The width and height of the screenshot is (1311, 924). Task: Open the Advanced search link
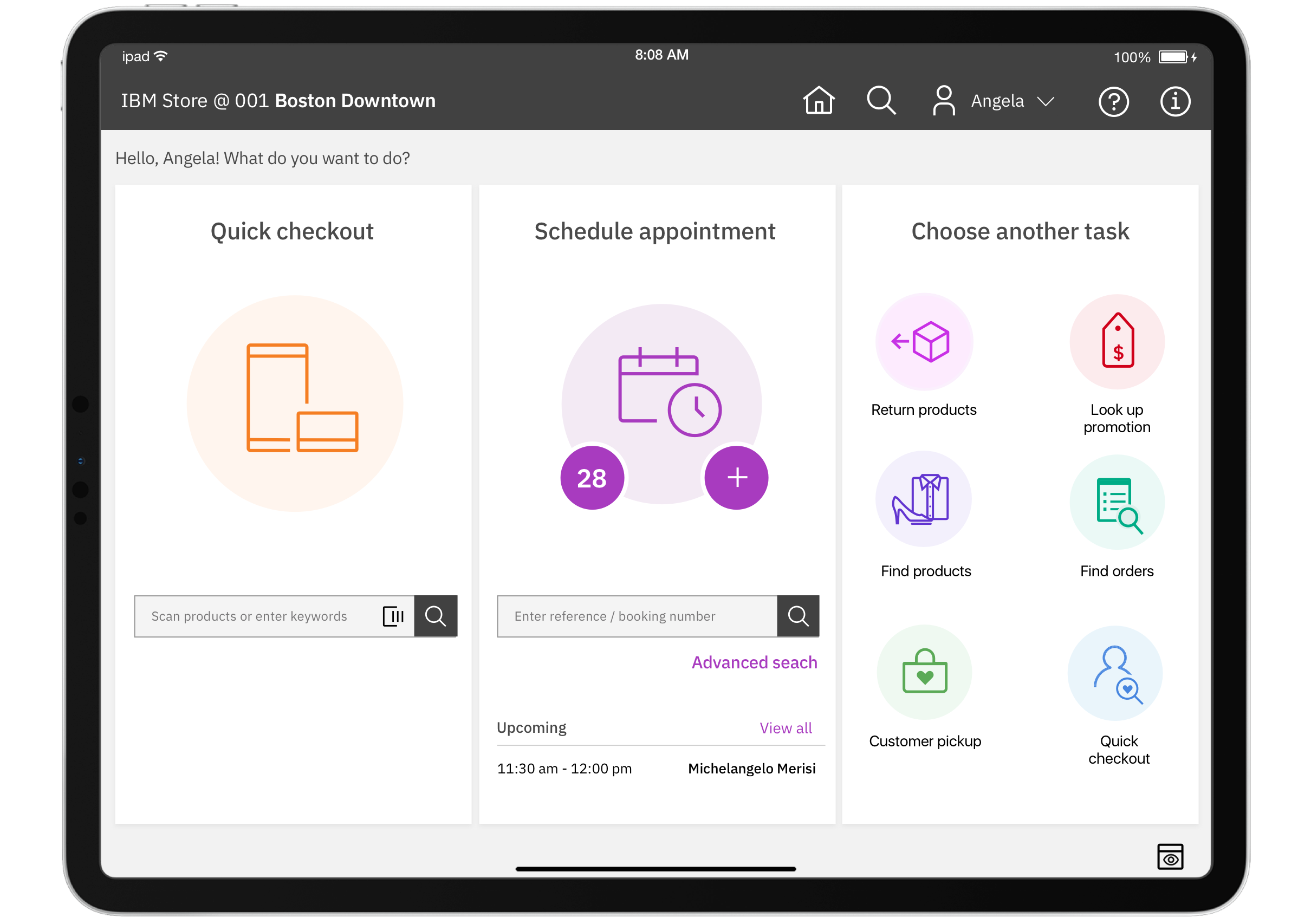754,662
